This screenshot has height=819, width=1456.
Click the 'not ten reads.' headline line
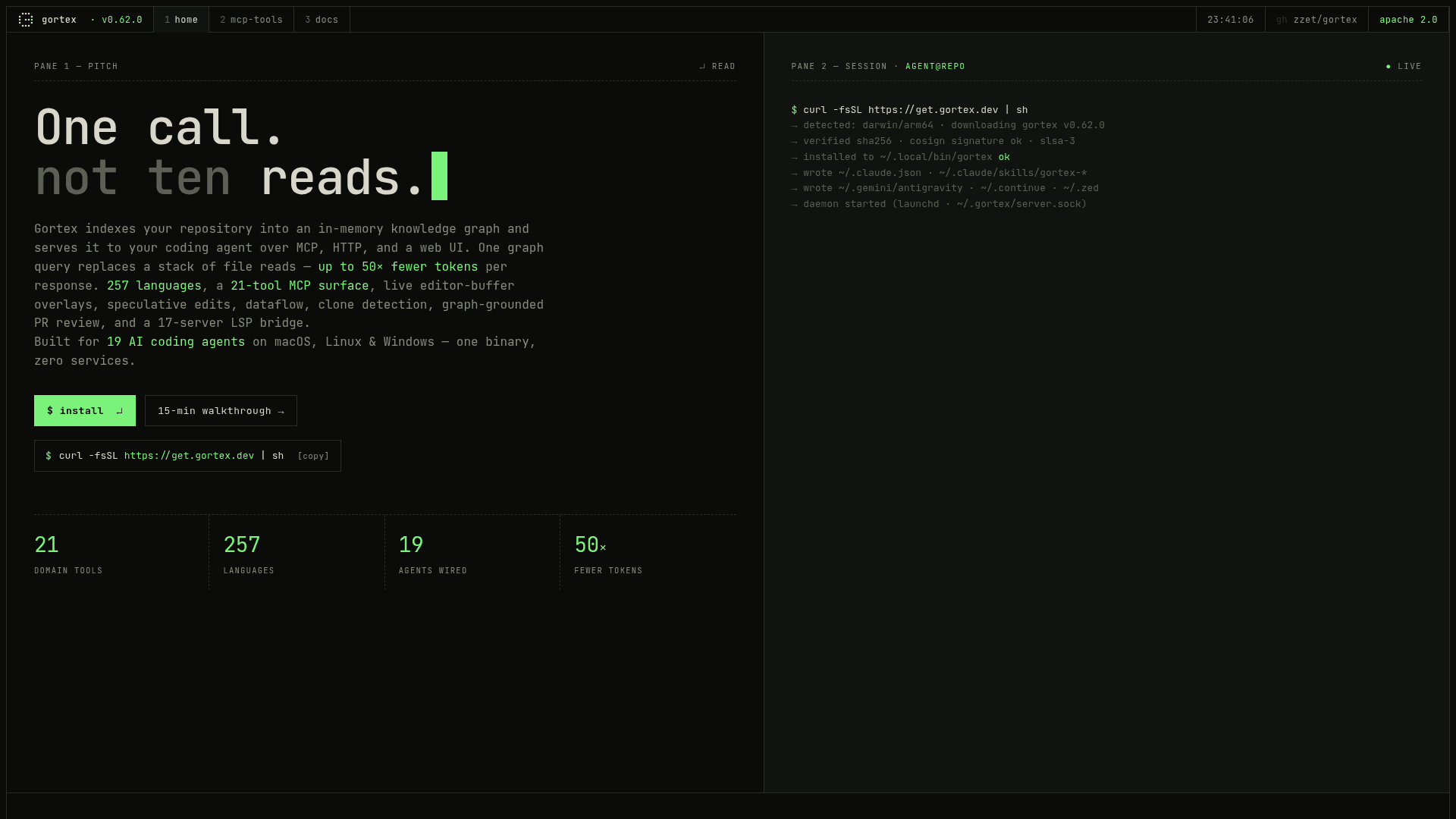coord(241,177)
